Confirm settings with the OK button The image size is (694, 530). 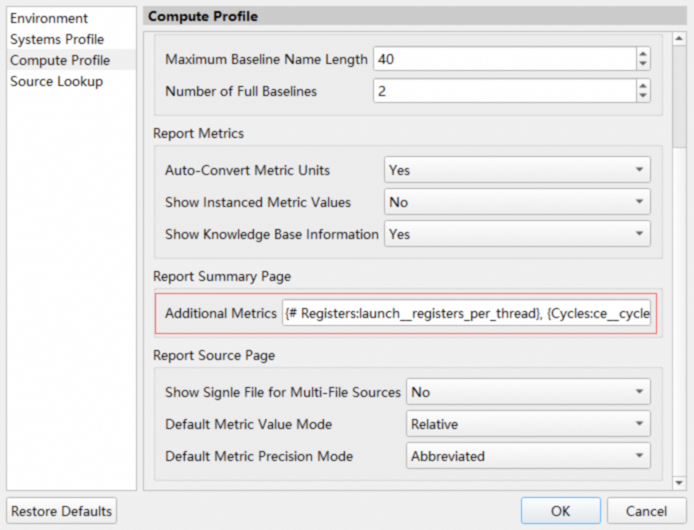click(560, 510)
